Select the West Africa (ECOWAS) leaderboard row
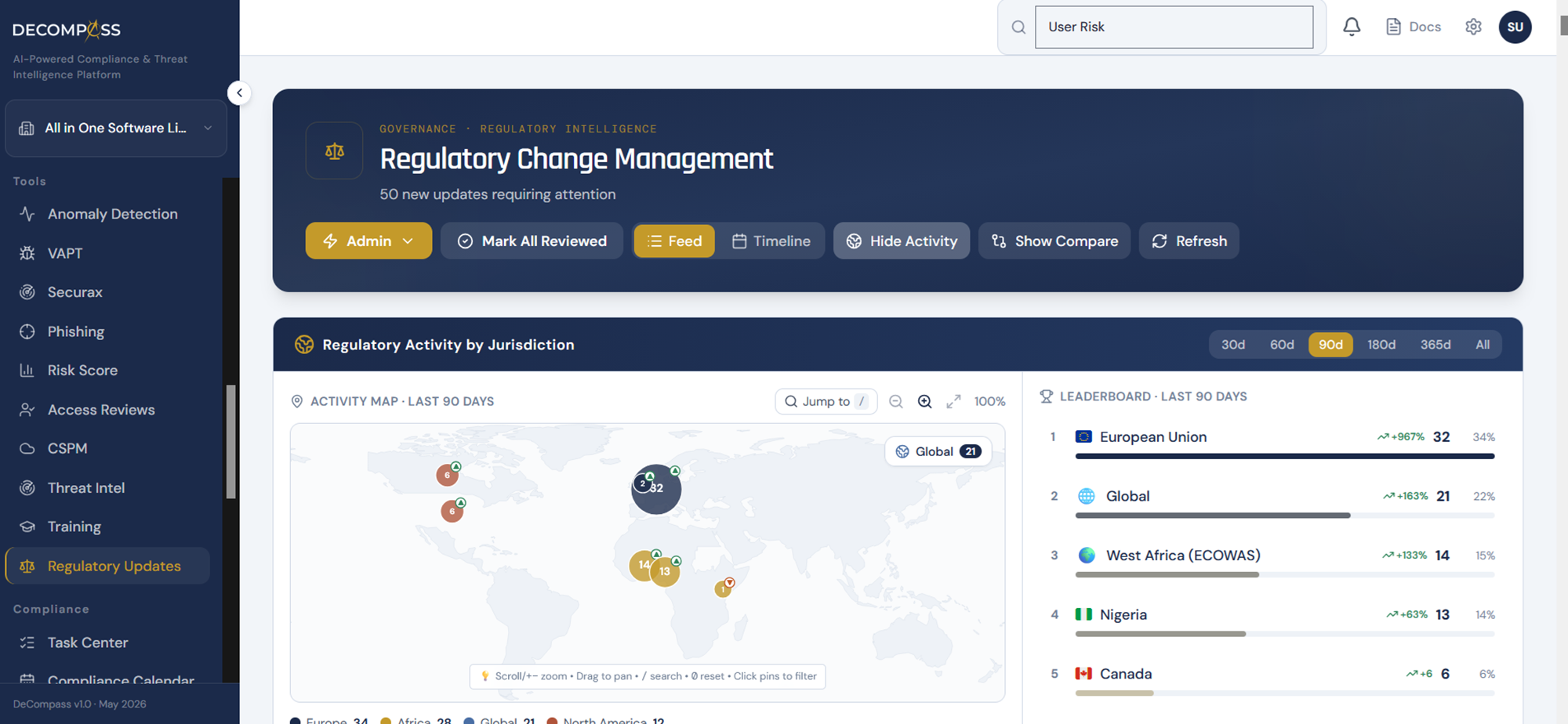Screen dimensions: 1568x724 (1272, 562)
